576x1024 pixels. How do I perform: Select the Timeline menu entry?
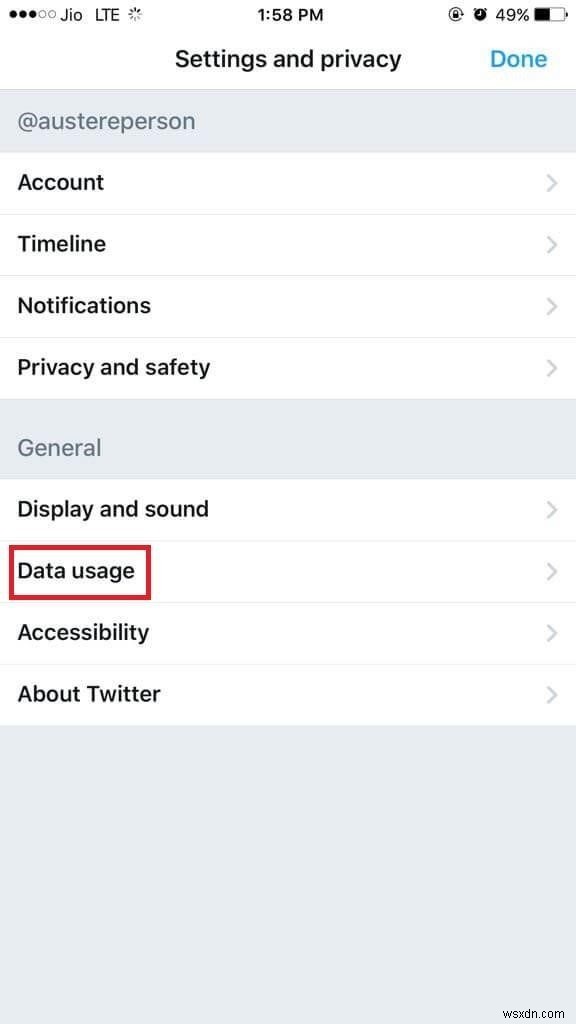288,244
